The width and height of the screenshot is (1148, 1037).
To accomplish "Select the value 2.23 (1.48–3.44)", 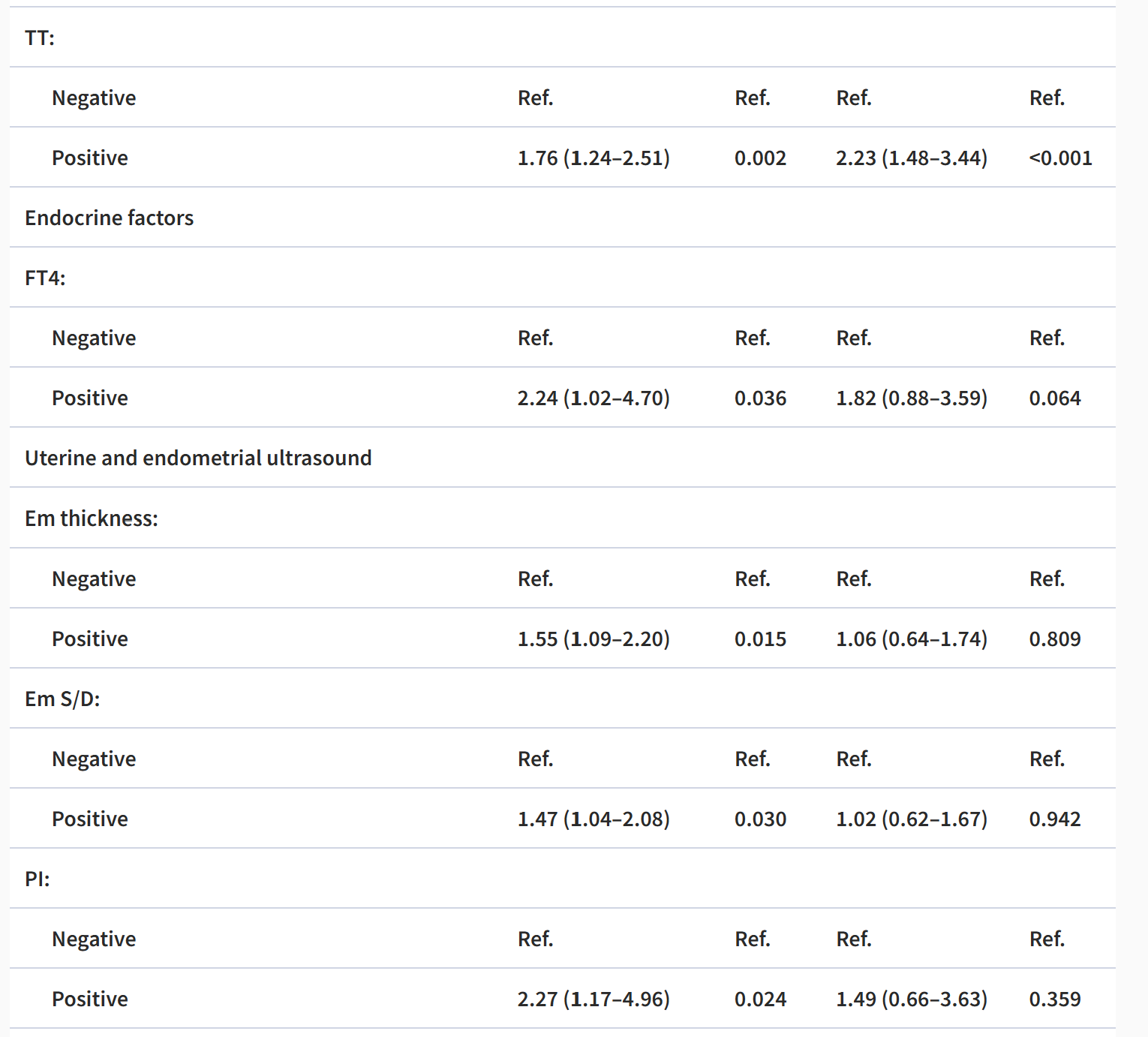I will point(911,158).
